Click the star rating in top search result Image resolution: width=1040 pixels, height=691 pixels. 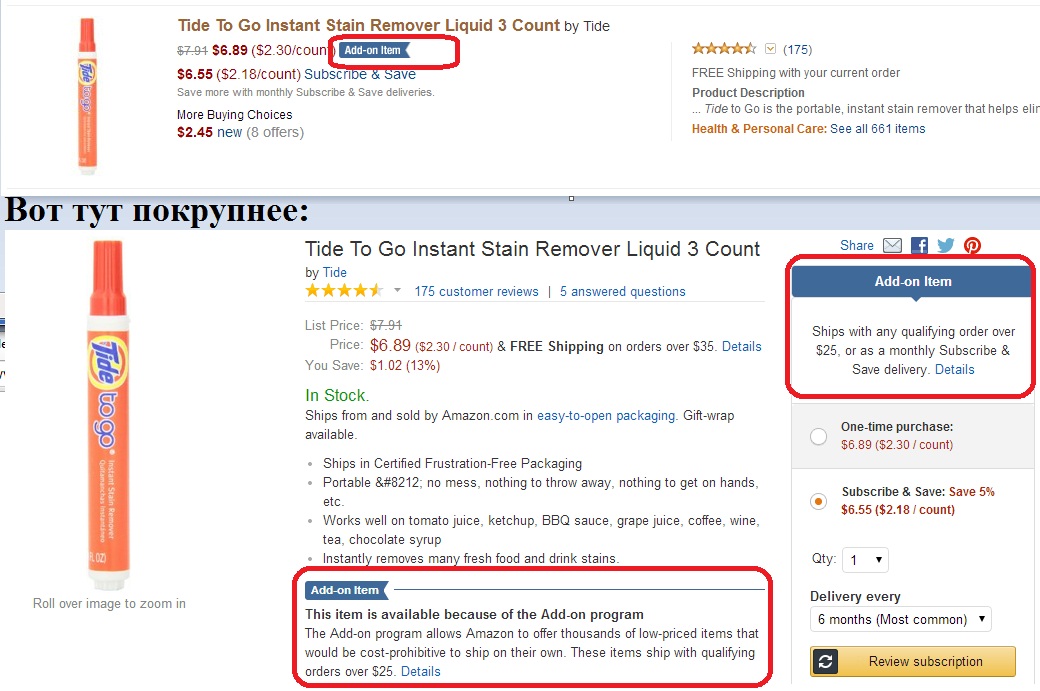[724, 48]
